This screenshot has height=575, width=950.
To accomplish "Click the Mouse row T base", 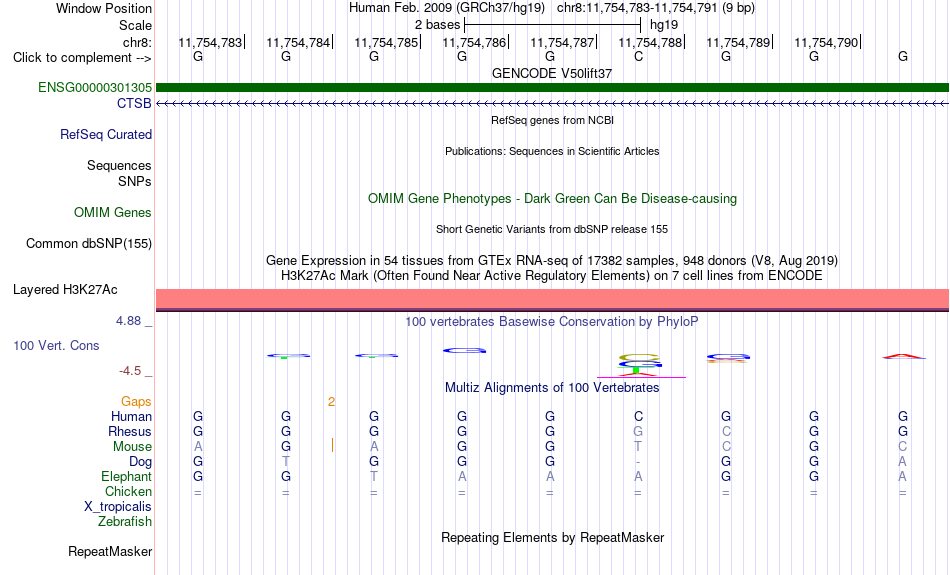I will point(638,447).
